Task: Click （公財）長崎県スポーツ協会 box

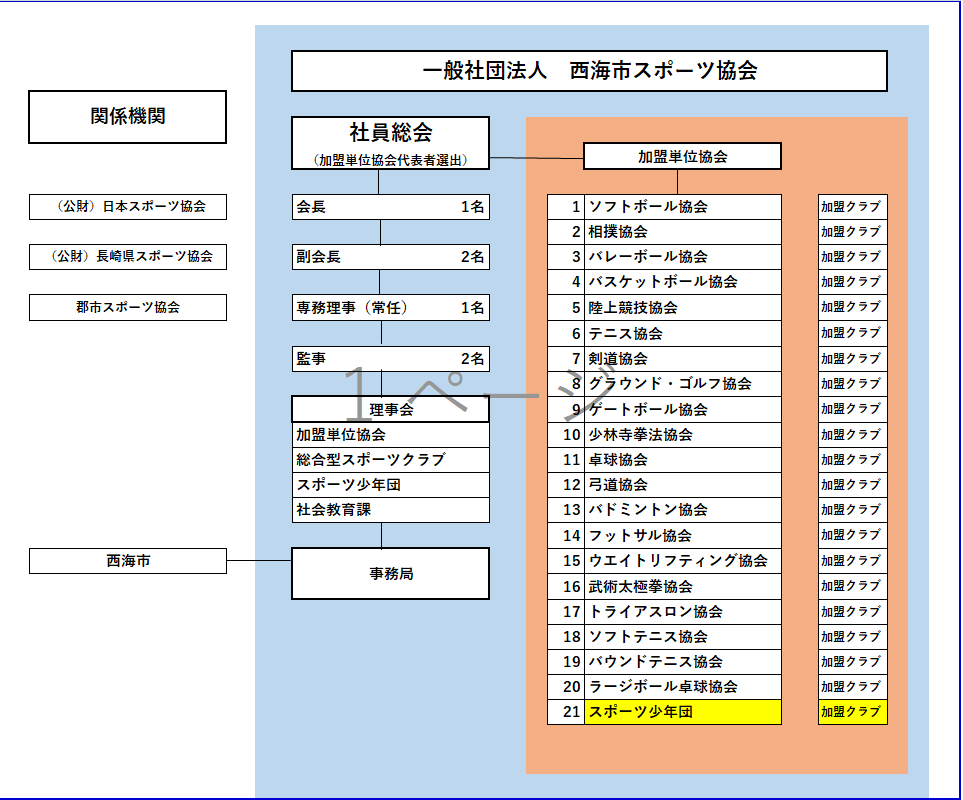Action: tap(128, 257)
